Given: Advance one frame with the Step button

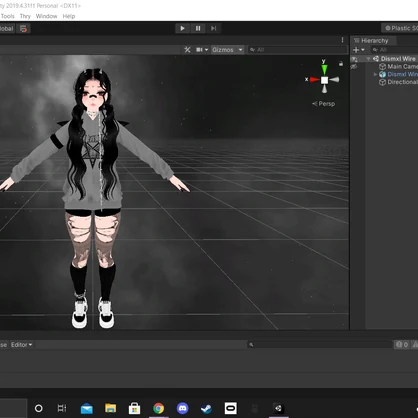Looking at the screenshot, I should [x=213, y=28].
